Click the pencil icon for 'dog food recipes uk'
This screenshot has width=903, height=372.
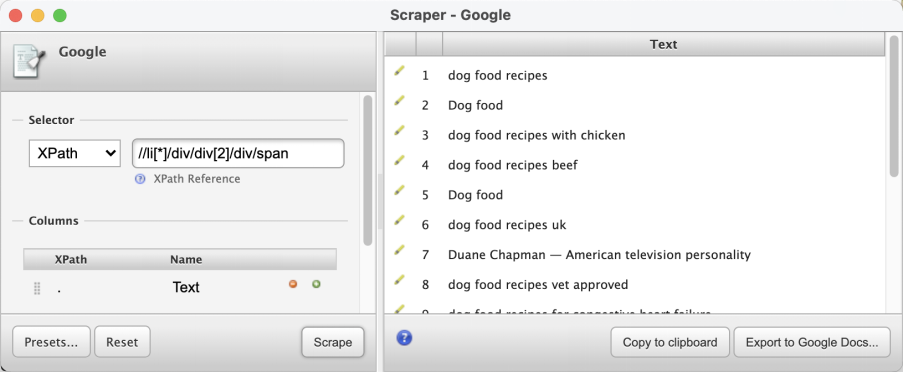click(399, 221)
